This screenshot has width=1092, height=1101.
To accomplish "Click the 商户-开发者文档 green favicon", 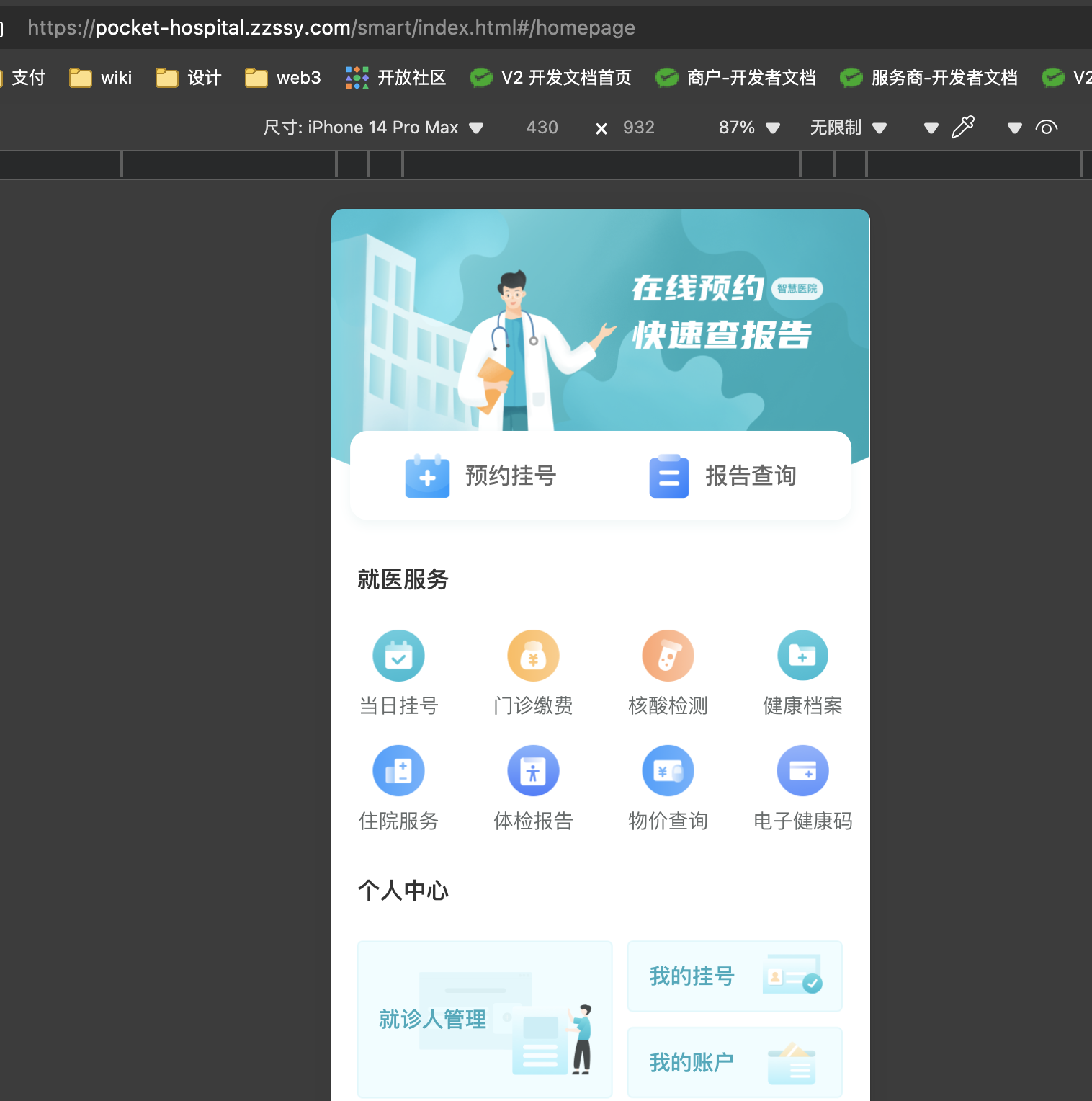I will pyautogui.click(x=666, y=77).
